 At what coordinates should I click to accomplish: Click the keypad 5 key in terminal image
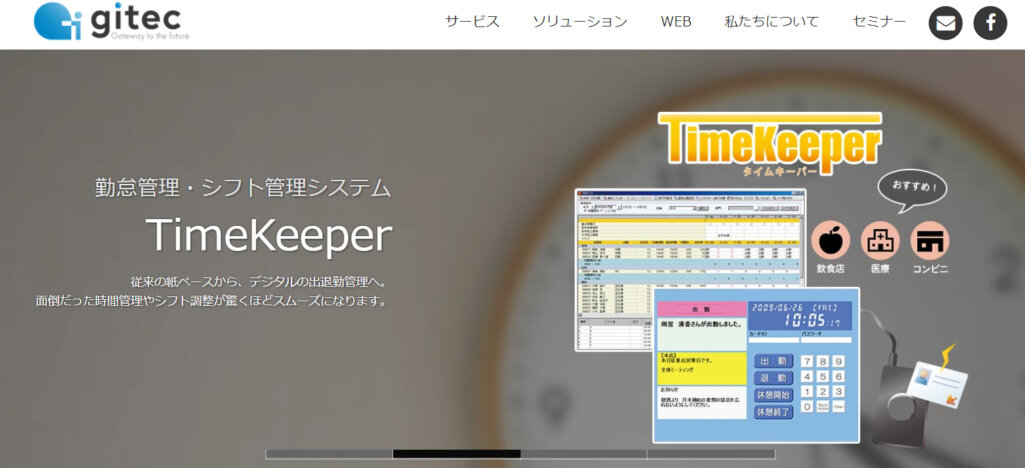tap(823, 376)
